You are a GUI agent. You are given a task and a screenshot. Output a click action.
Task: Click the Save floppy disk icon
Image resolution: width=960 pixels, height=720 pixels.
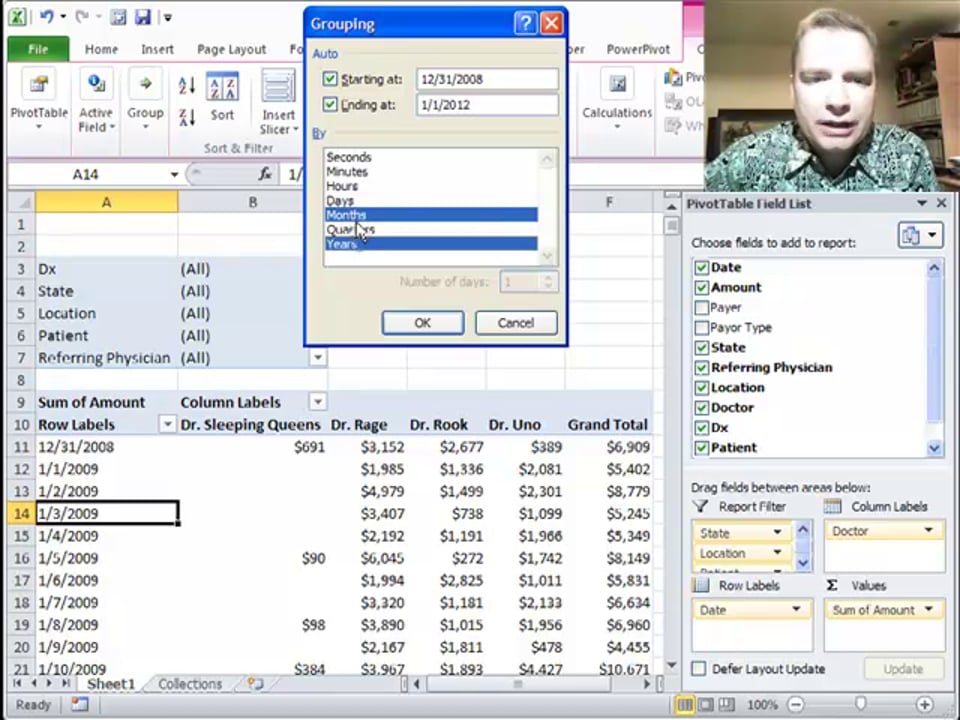tap(143, 17)
